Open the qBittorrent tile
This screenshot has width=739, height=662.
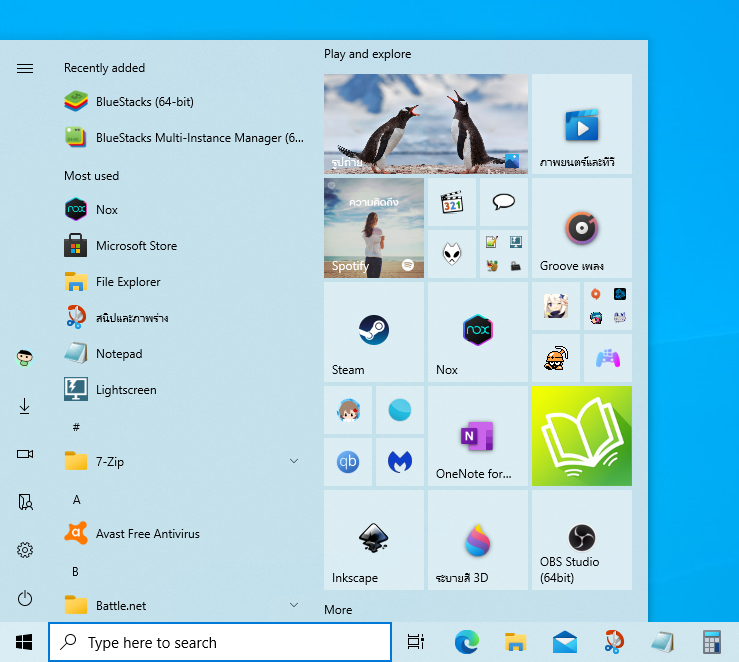(x=348, y=462)
